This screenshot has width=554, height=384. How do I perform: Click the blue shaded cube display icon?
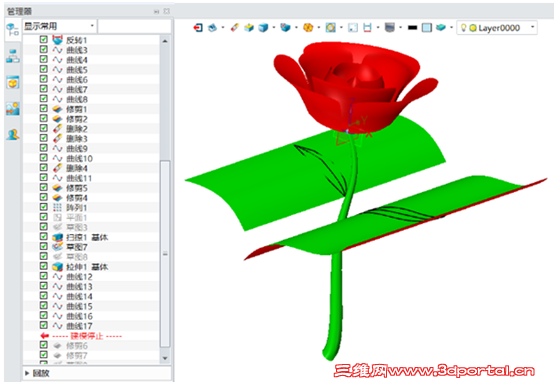263,28
